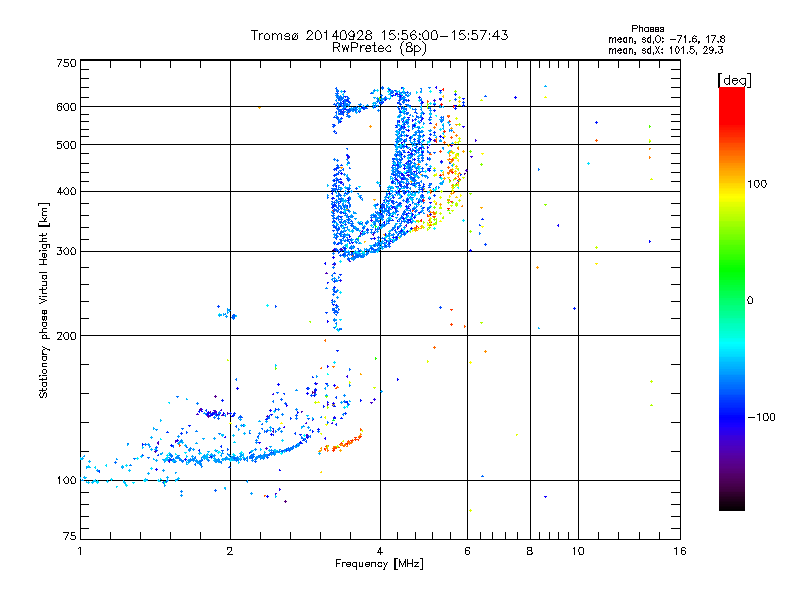Click the x-axis tick label '2'
The image size is (800, 600).
(x=230, y=551)
